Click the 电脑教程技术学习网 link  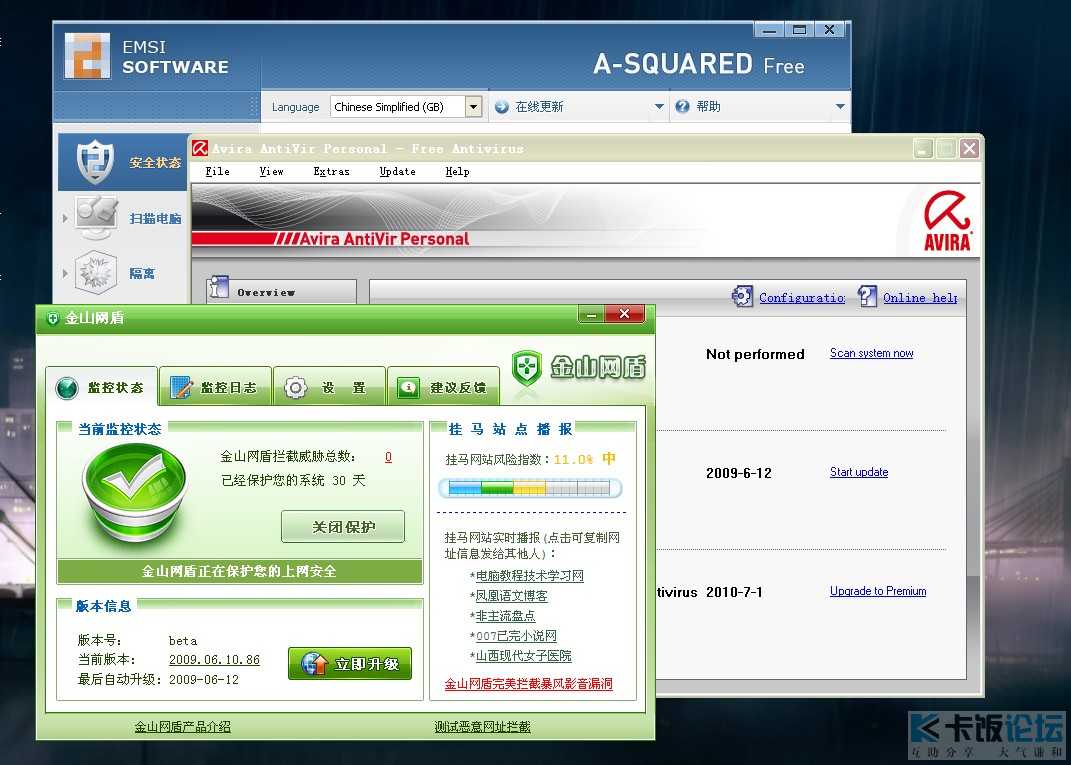529,576
